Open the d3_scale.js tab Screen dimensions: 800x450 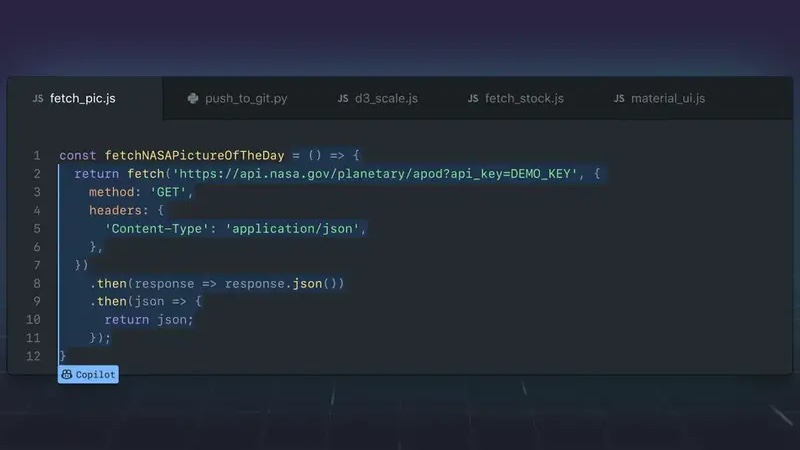pyautogui.click(x=387, y=99)
